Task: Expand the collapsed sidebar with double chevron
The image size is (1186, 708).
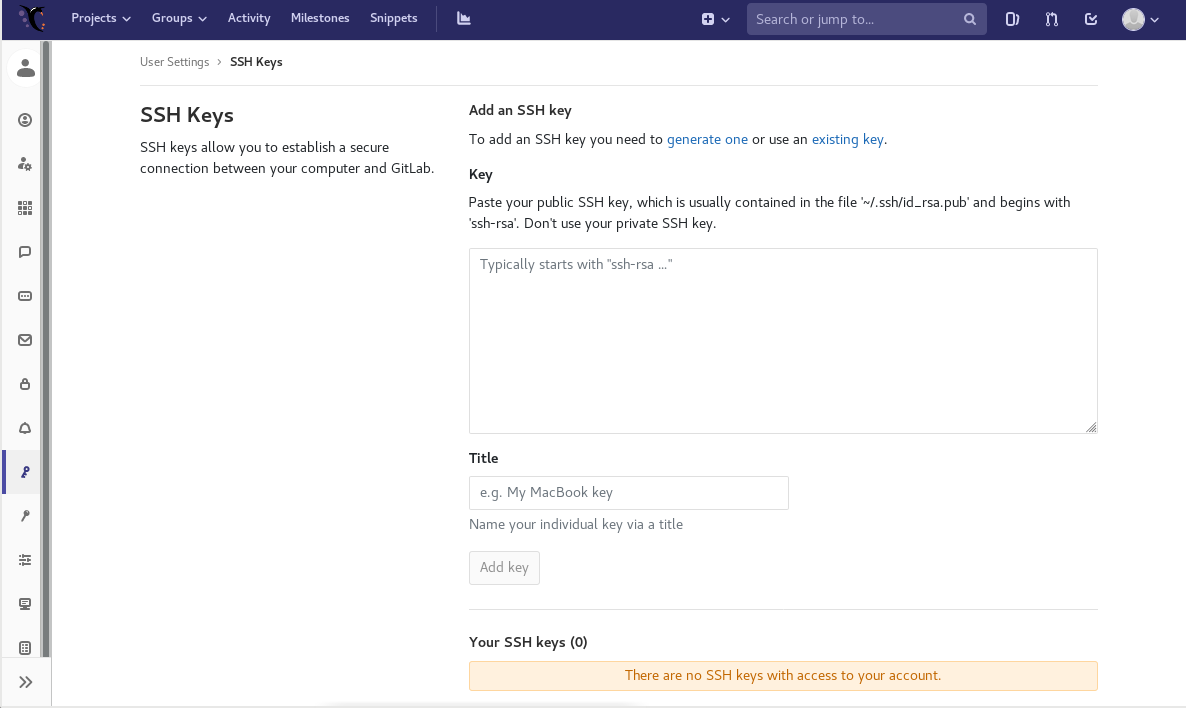Action: point(26,682)
